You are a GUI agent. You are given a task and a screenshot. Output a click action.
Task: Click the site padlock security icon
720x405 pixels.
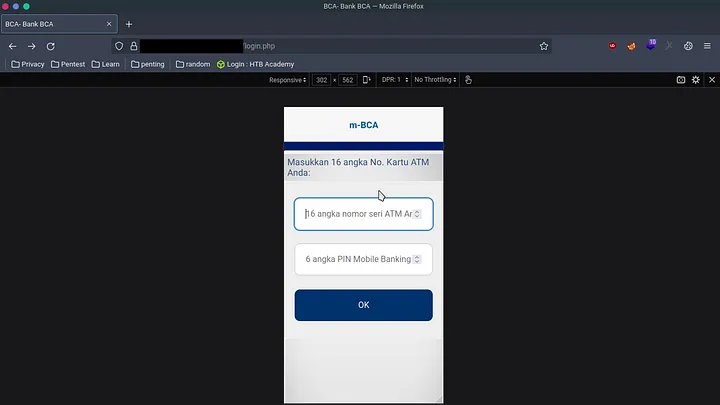134,46
